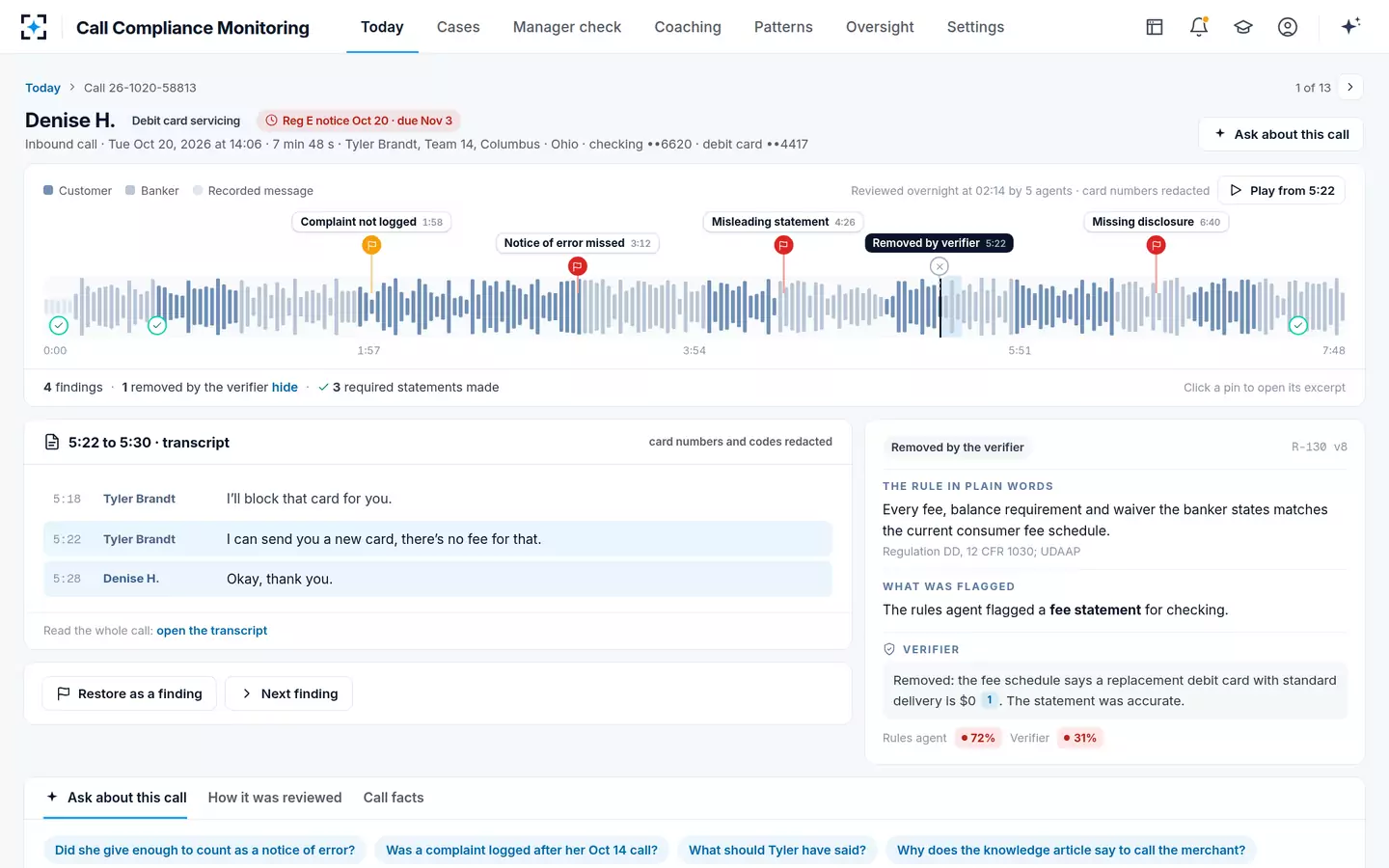Open the transcript link
This screenshot has height=868, width=1389.
coord(212,631)
